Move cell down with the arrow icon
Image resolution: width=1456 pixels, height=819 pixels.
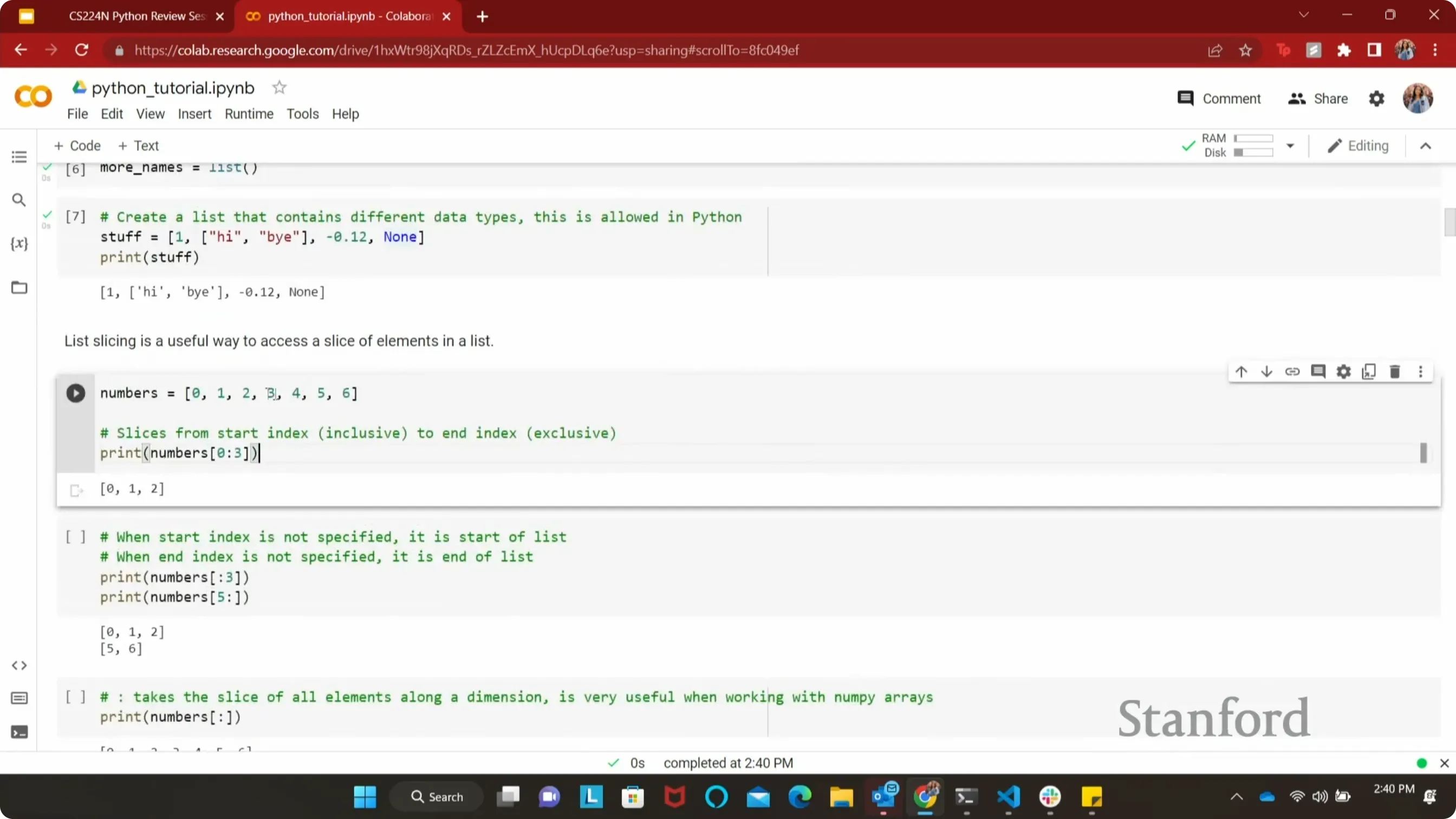[x=1266, y=372]
